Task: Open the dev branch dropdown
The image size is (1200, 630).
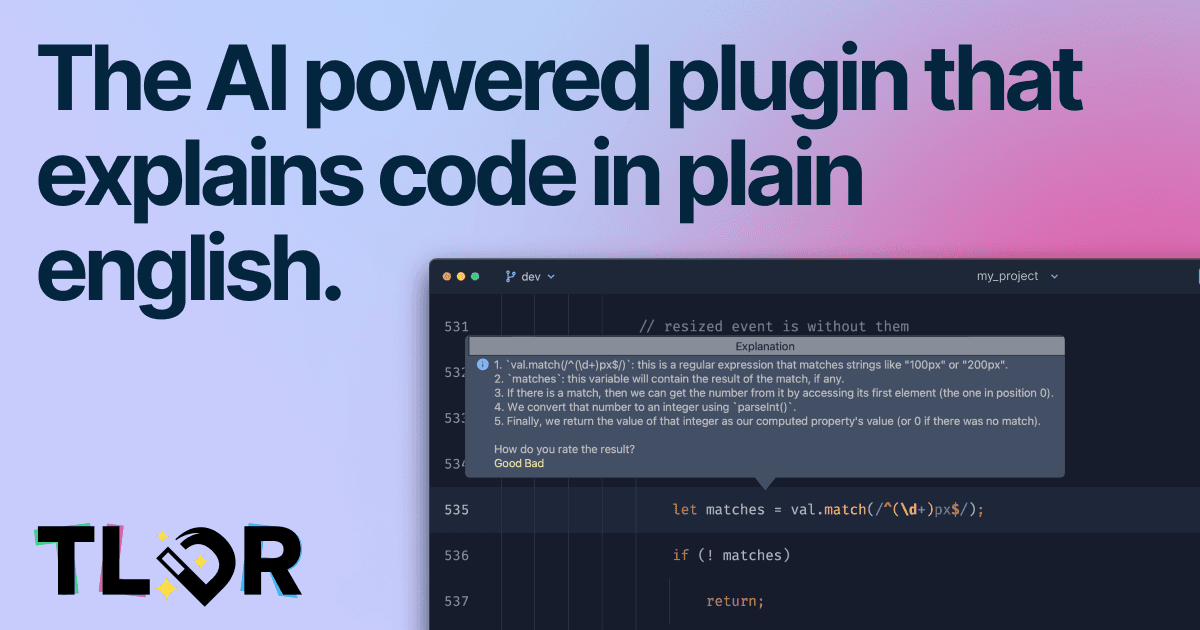Action: click(x=530, y=276)
